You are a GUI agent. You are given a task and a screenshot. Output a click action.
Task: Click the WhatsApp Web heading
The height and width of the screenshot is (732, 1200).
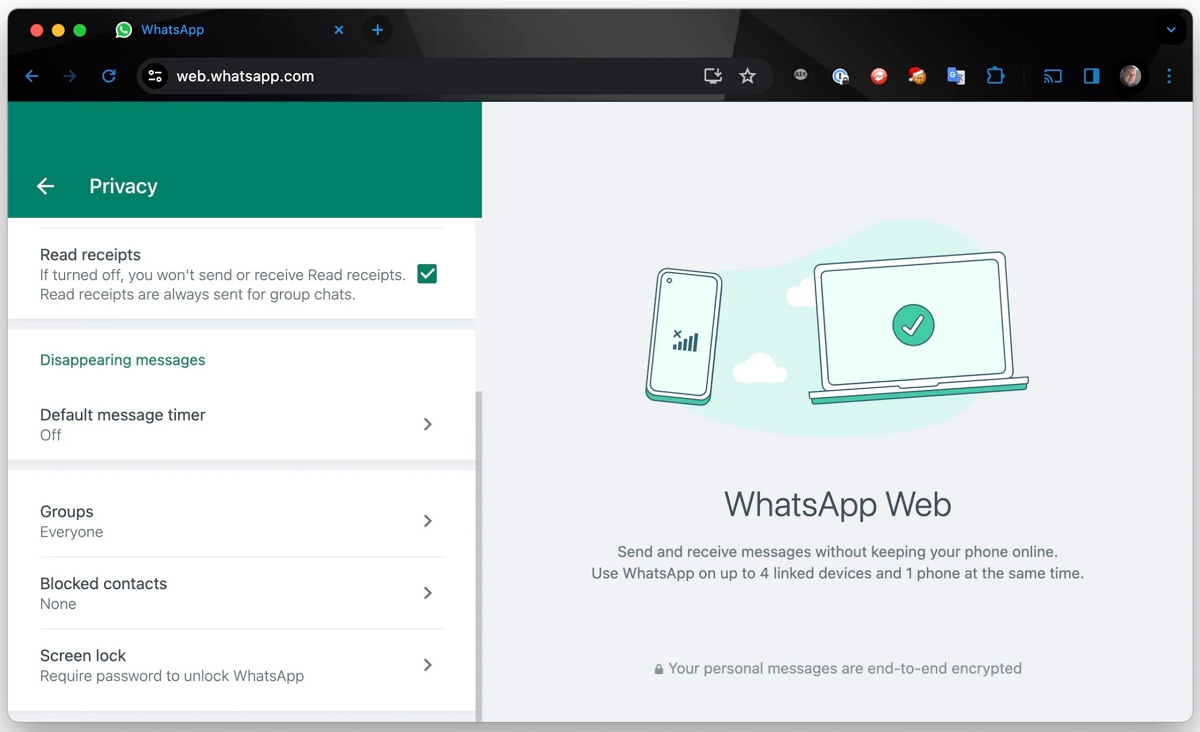coord(838,503)
